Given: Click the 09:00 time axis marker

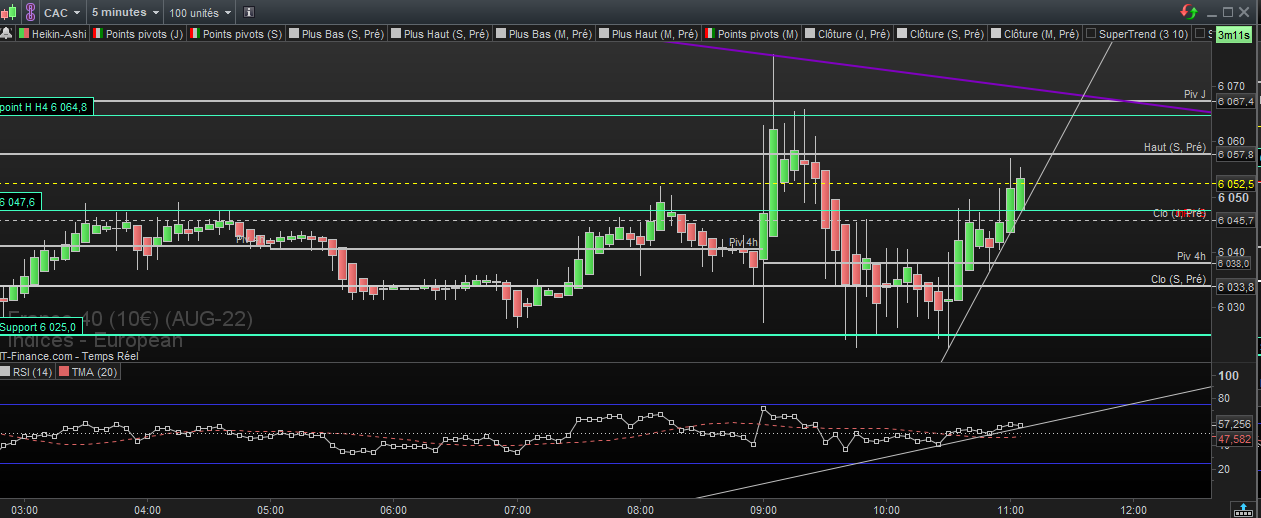Looking at the screenshot, I should (764, 509).
